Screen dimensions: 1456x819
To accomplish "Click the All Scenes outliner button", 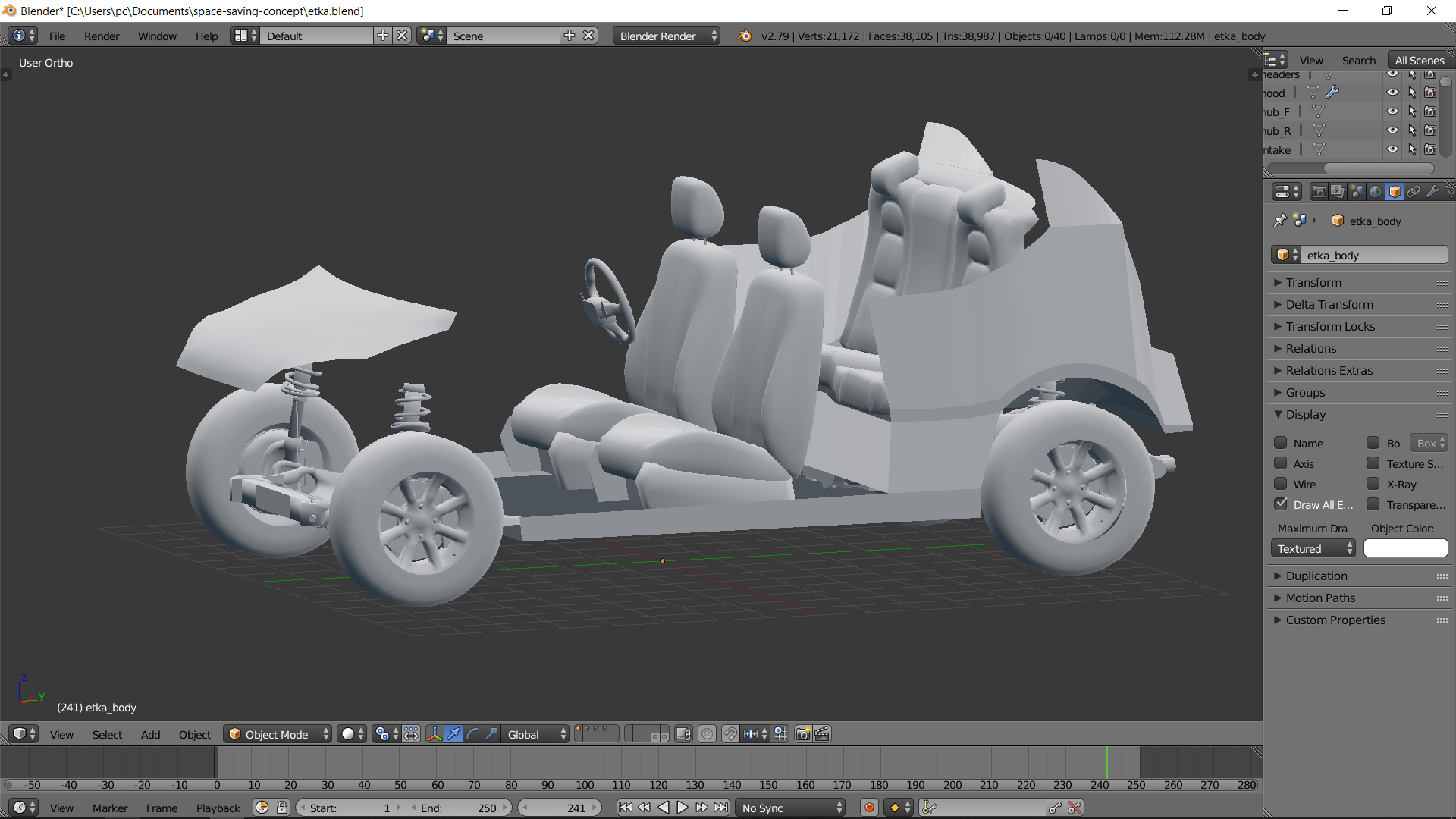I will (1419, 60).
